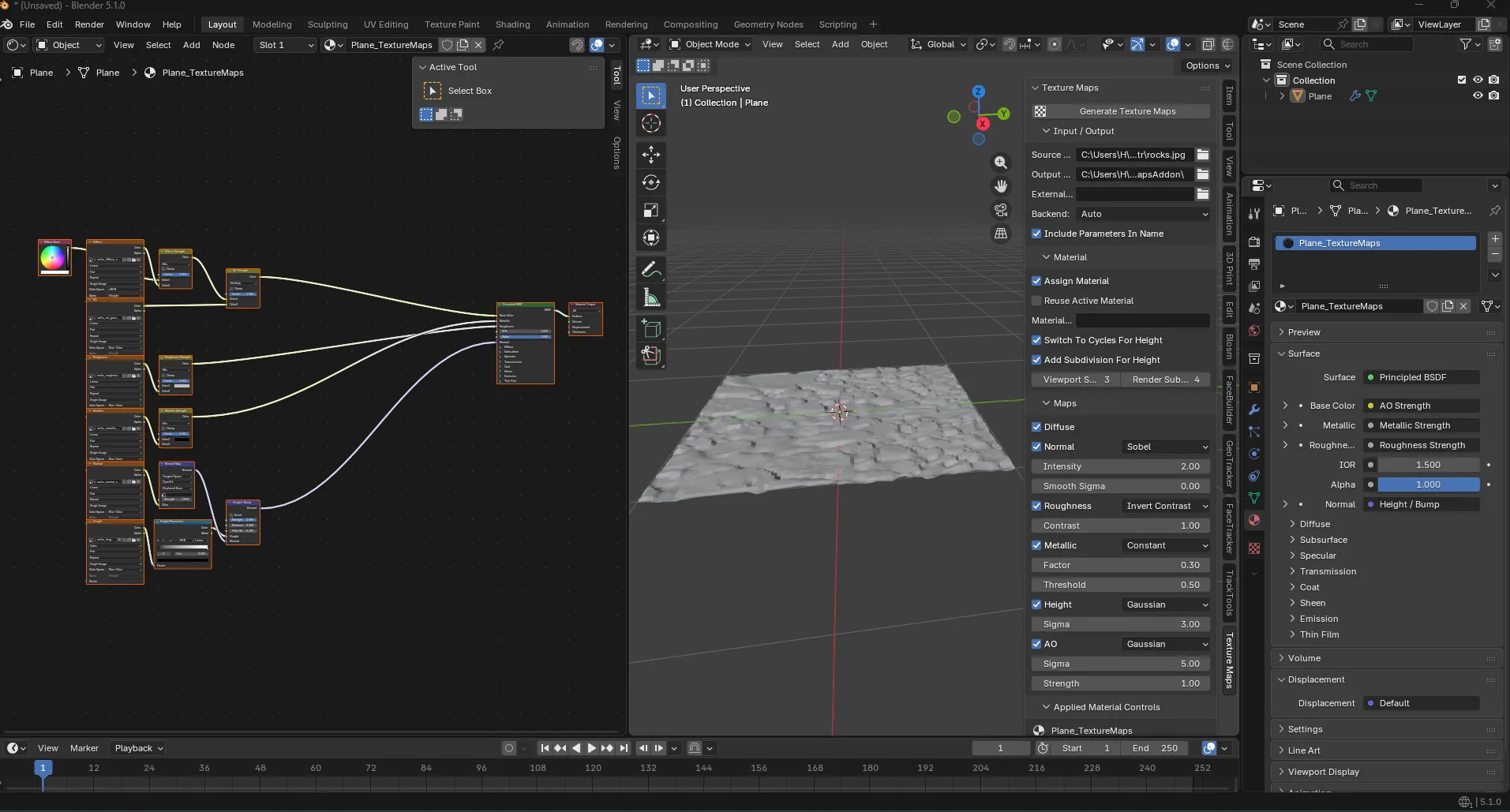Select the Annotate tool
Viewport: 1510px width, 812px height.
point(651,269)
